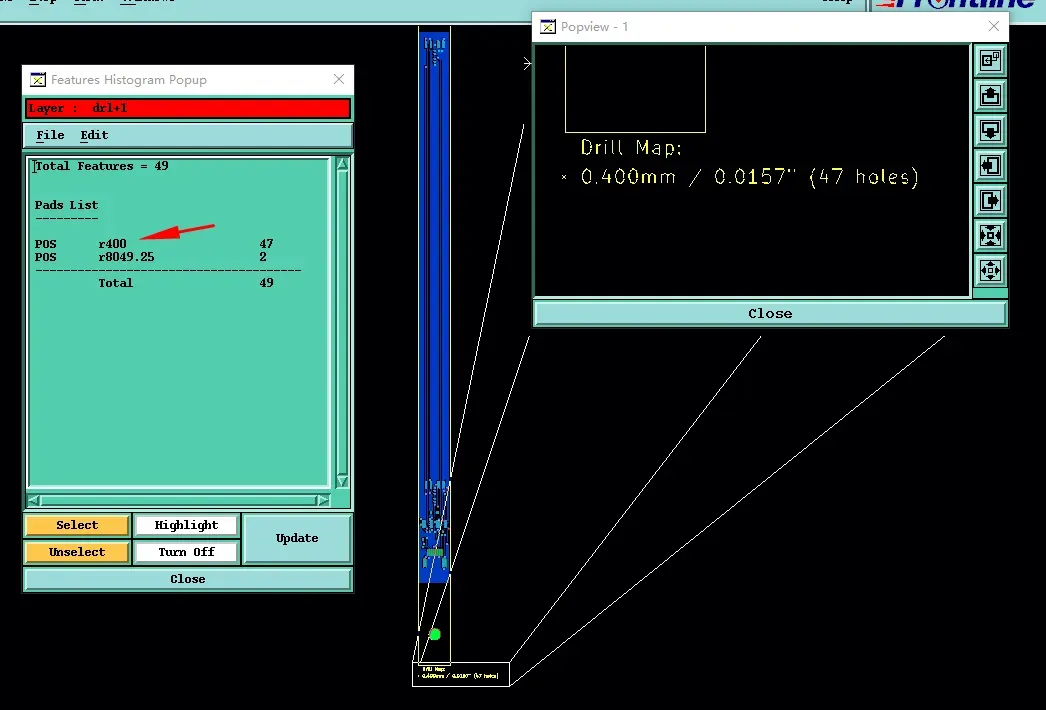The height and width of the screenshot is (710, 1046).
Task: Click the 'Pads List' heading text
Action: 66,205
